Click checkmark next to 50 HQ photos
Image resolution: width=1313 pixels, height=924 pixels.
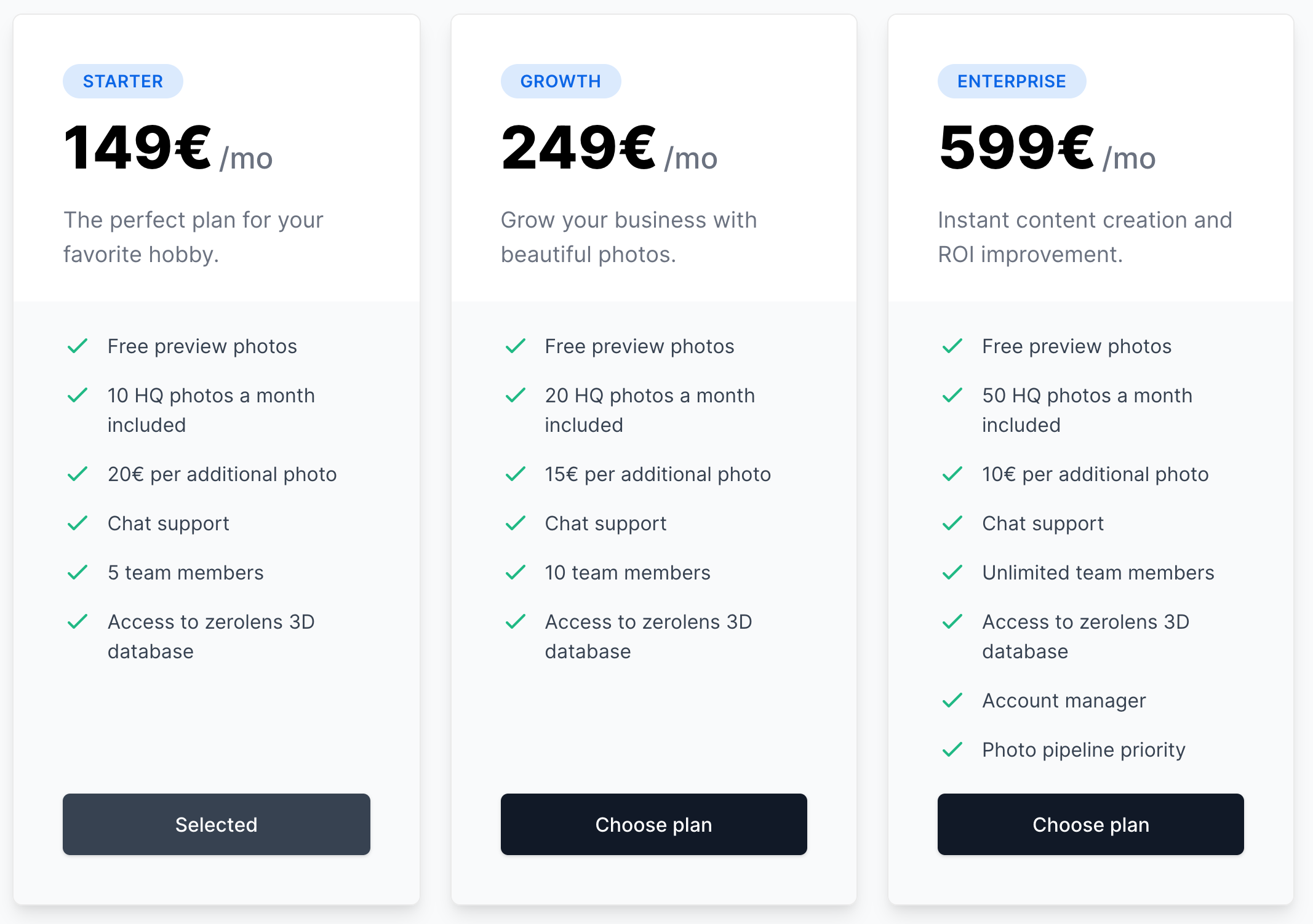[952, 396]
